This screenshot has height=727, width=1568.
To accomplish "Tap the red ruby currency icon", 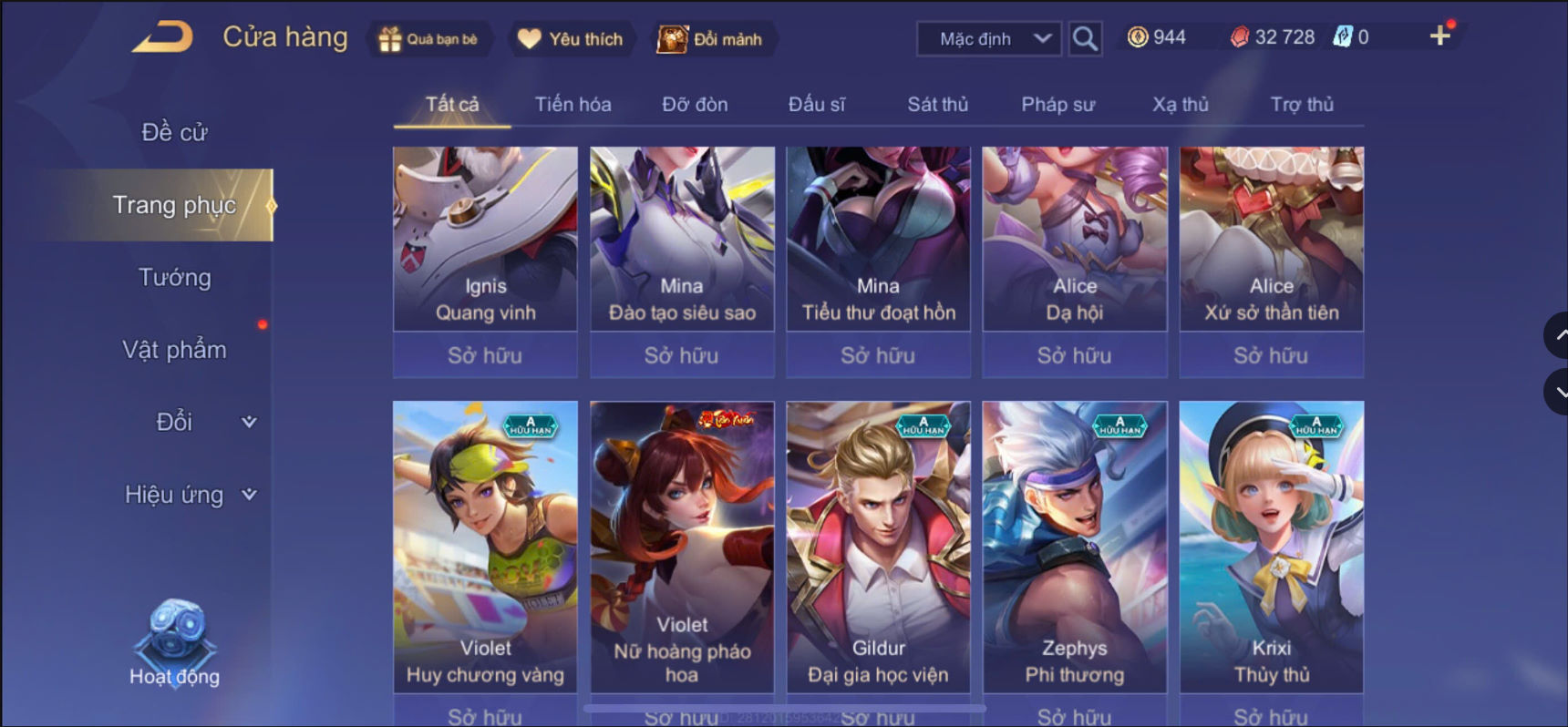I will point(1240,37).
